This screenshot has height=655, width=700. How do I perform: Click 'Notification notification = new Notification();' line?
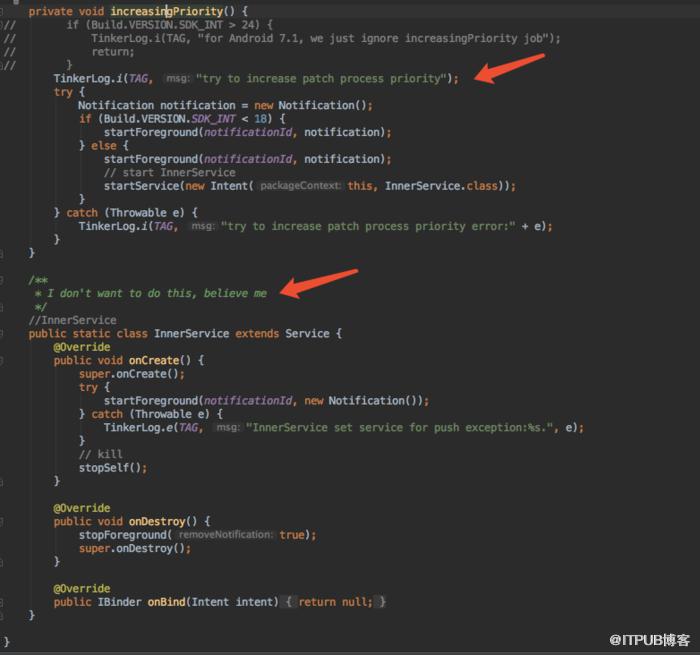[225, 105]
